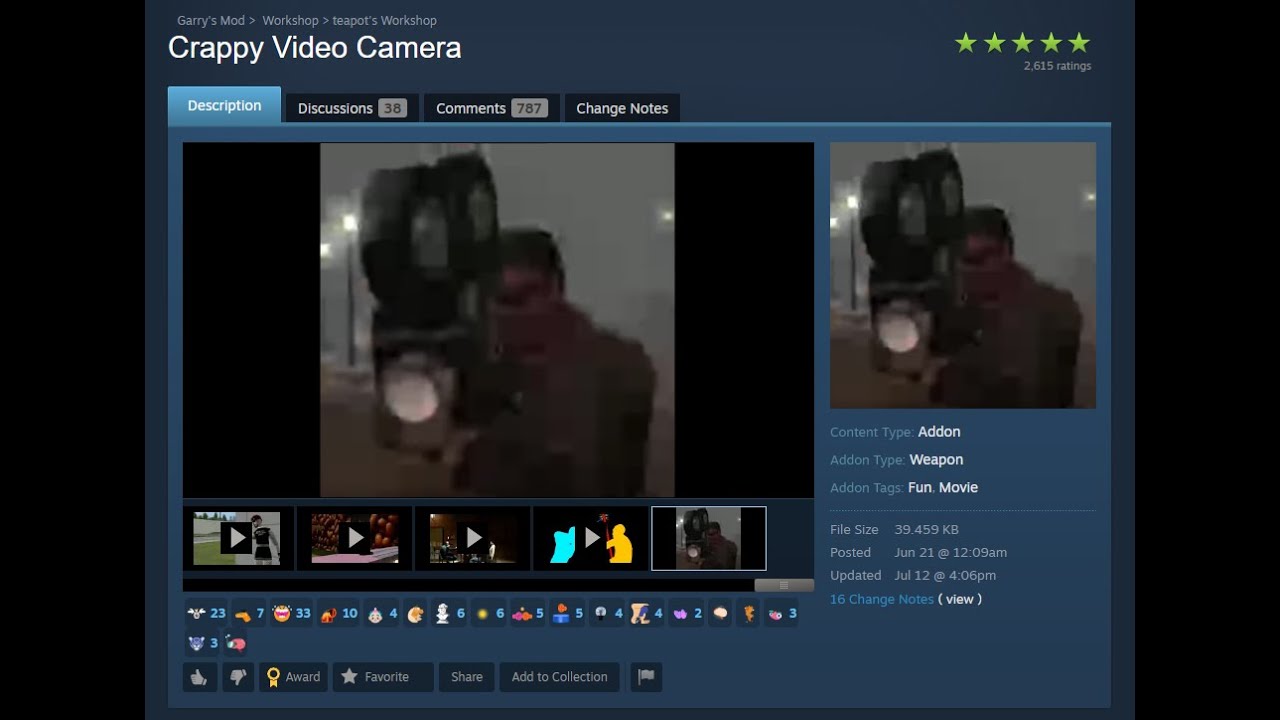Click the award badge with count 23
Screen dimensions: 1280x720
point(206,613)
